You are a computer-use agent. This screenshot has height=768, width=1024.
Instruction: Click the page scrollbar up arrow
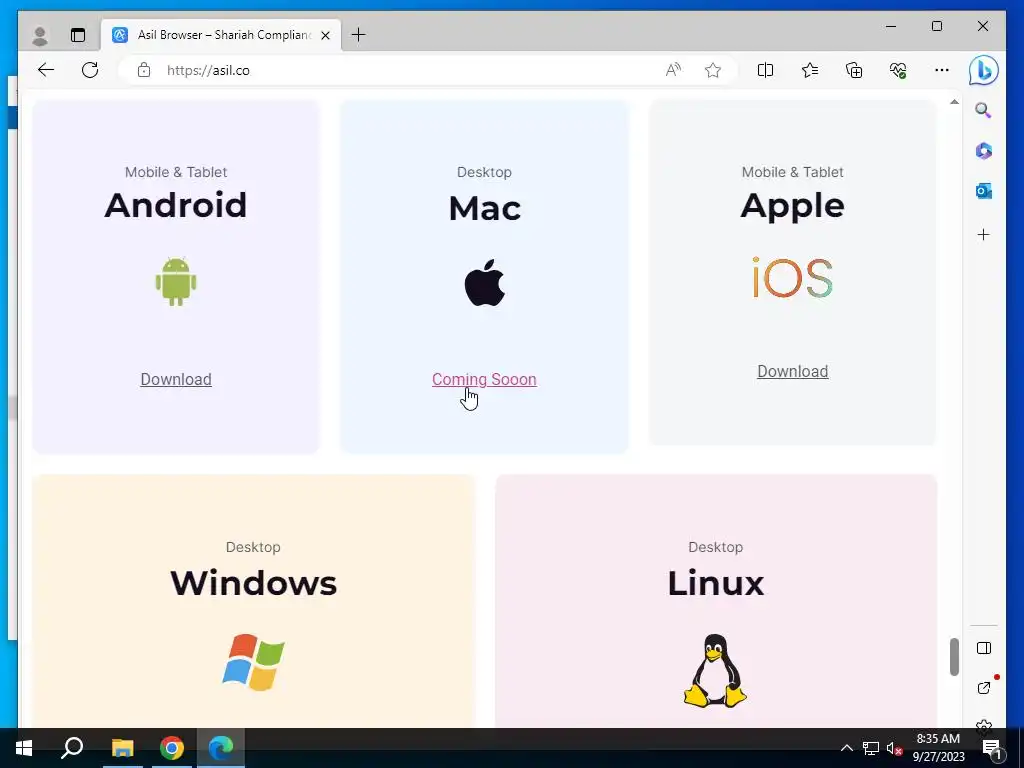[954, 102]
